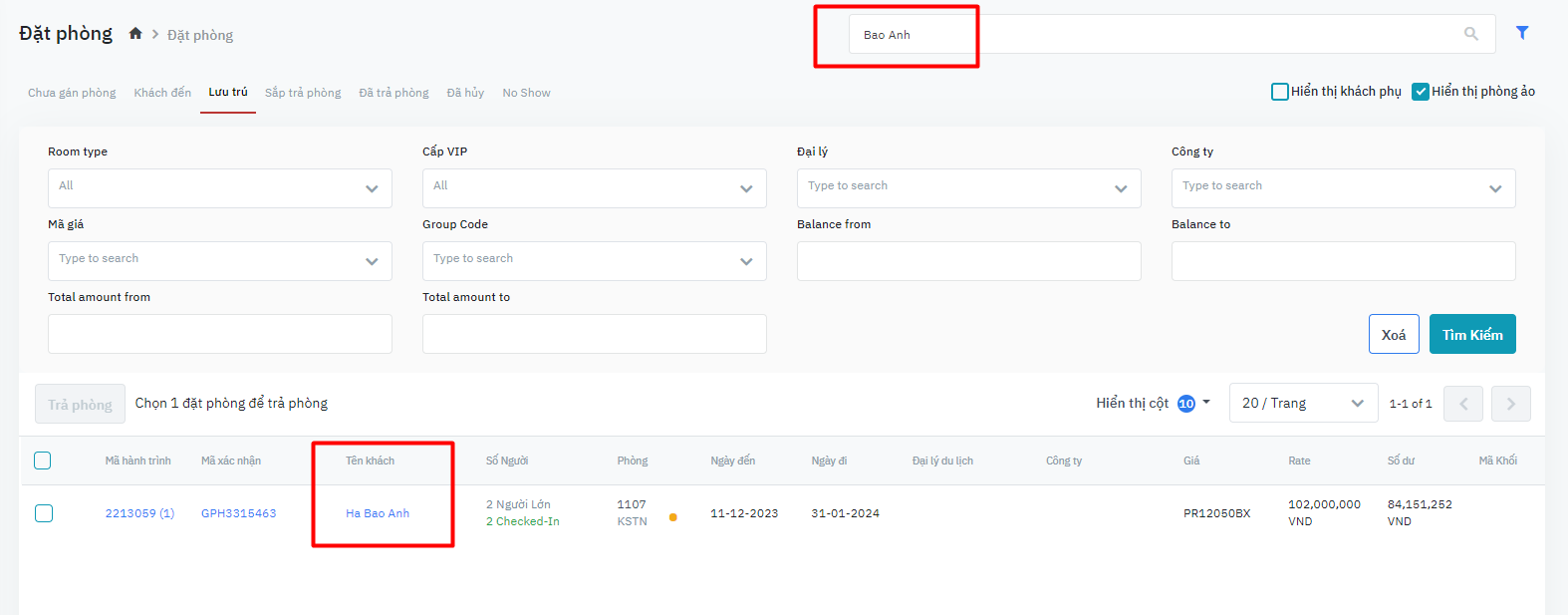This screenshot has width=1568, height=615.
Task: Open the blue filter funnel icon
Action: tap(1522, 33)
